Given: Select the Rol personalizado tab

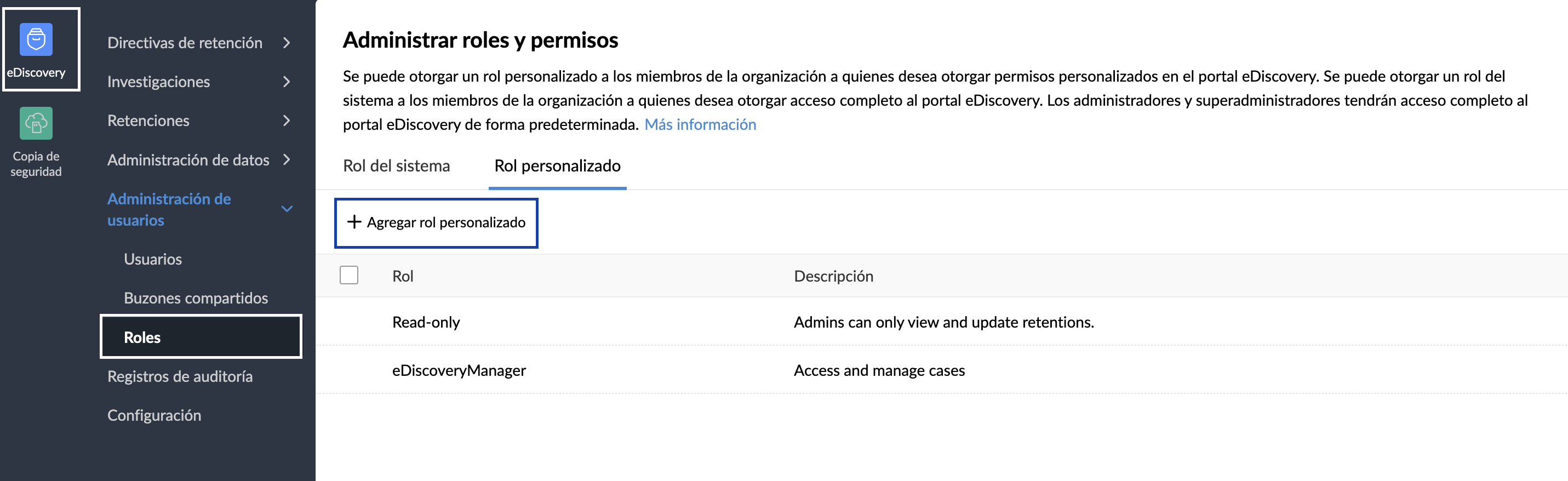Looking at the screenshot, I should click(x=558, y=165).
